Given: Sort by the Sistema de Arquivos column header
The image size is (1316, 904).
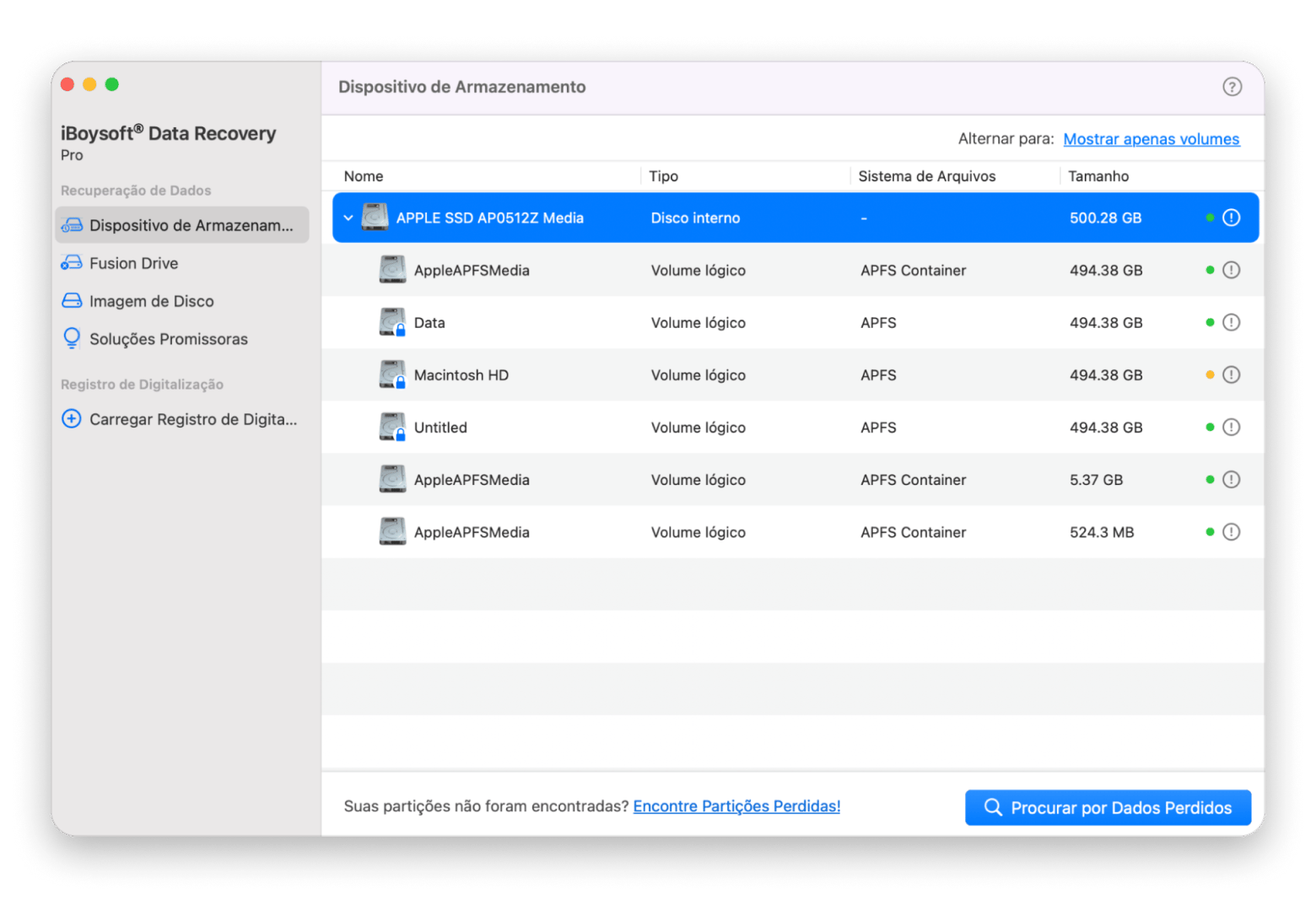Looking at the screenshot, I should 926,176.
